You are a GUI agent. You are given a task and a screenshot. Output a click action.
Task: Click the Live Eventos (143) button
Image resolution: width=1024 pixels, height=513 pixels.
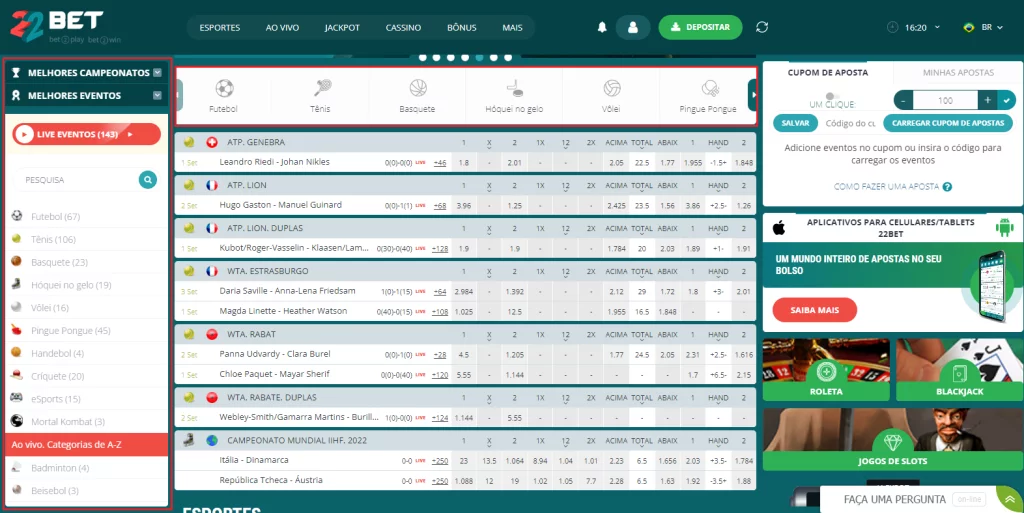click(86, 134)
